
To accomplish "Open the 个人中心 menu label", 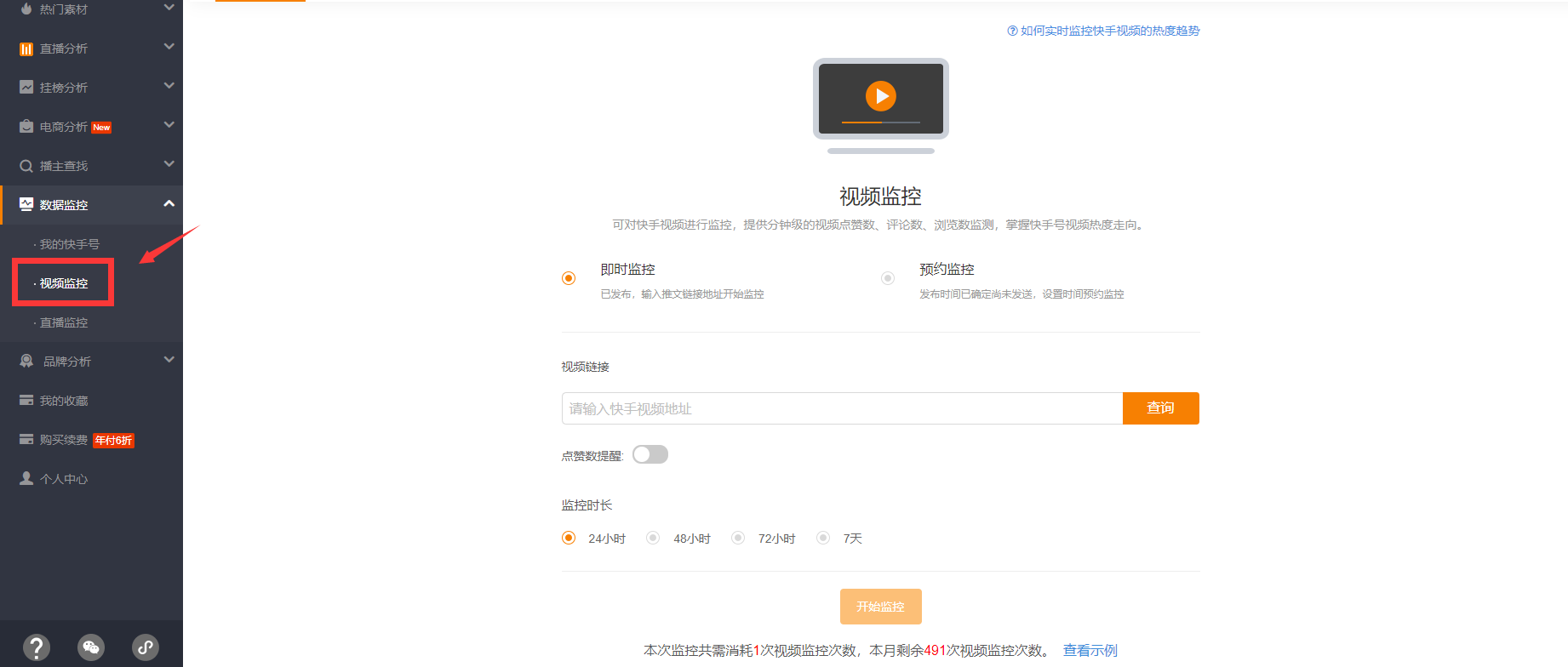I will point(64,479).
